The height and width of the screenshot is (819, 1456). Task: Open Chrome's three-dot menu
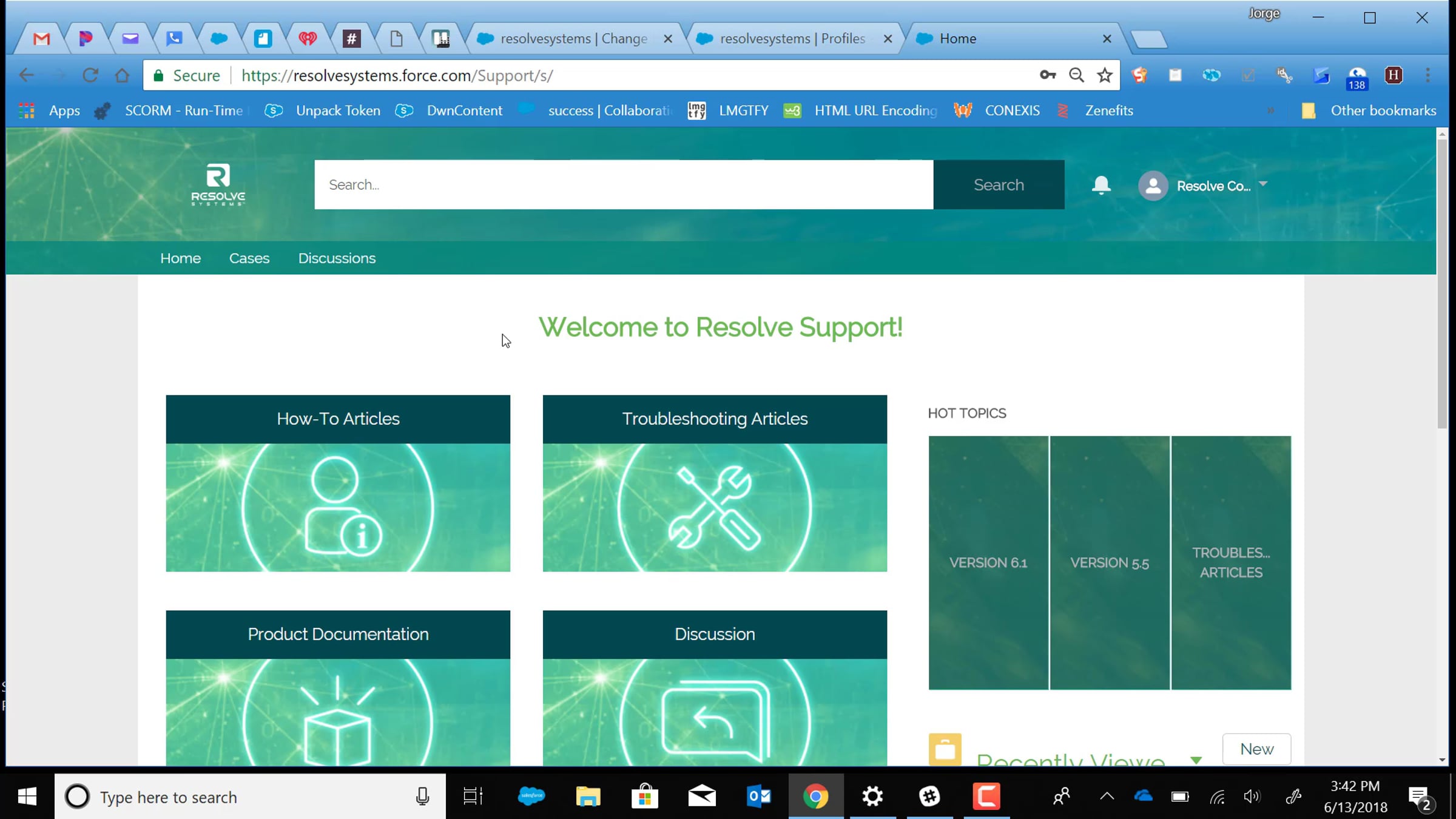point(1427,75)
